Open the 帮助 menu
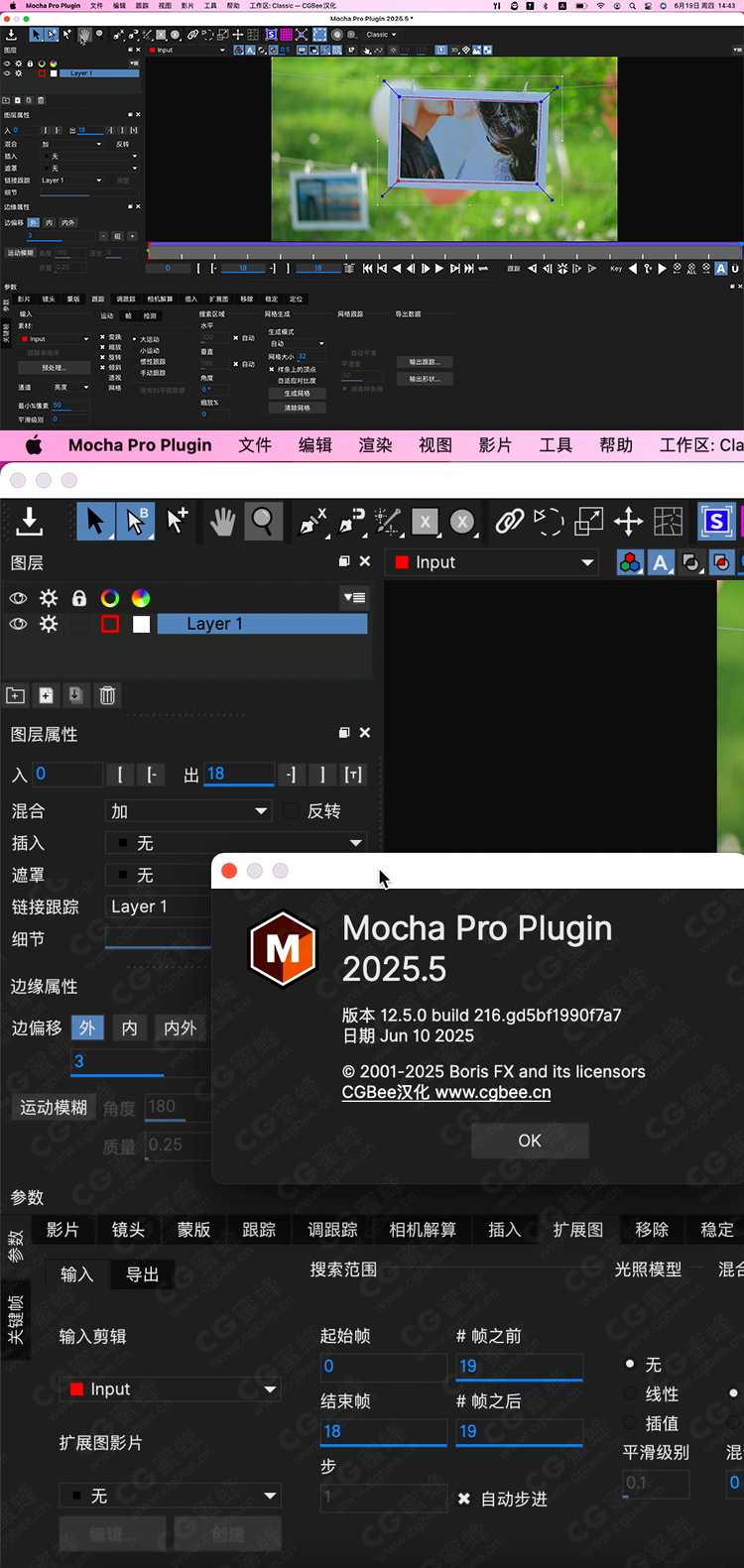 tap(616, 445)
